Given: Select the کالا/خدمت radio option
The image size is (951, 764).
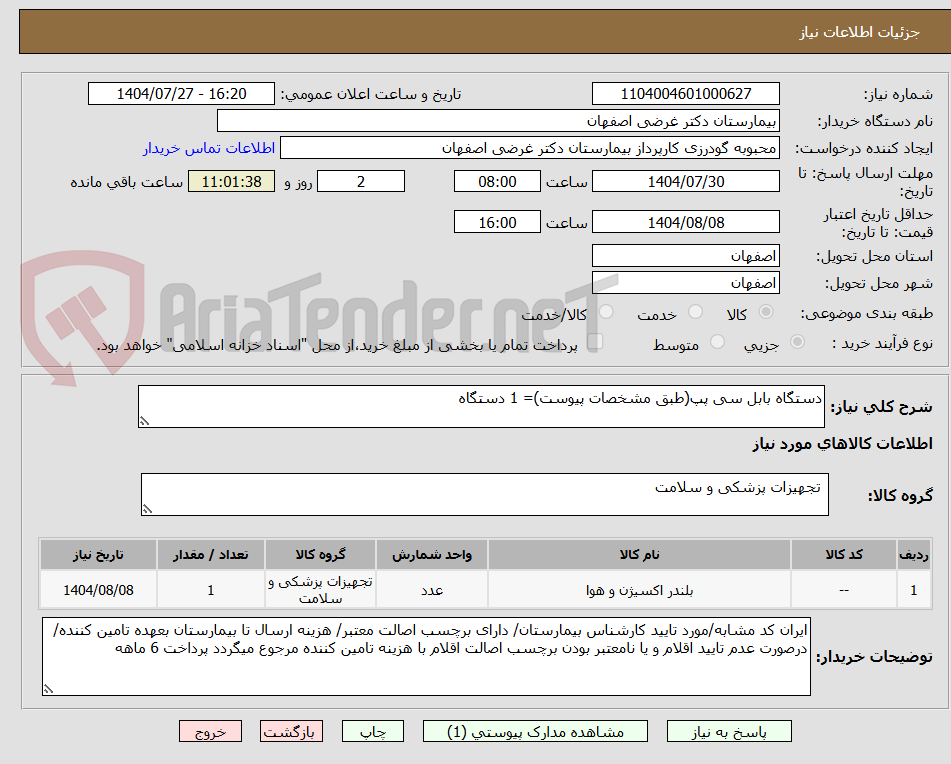Looking at the screenshot, I should point(606,312).
